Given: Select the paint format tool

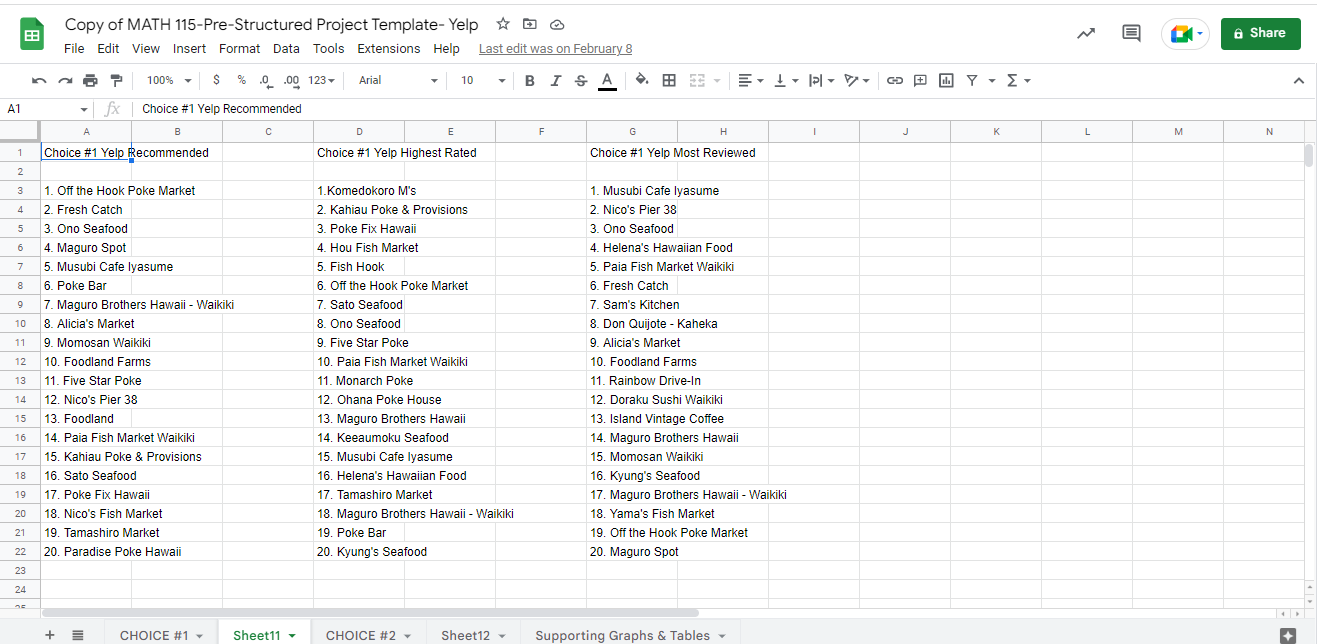Looking at the screenshot, I should click(116, 80).
